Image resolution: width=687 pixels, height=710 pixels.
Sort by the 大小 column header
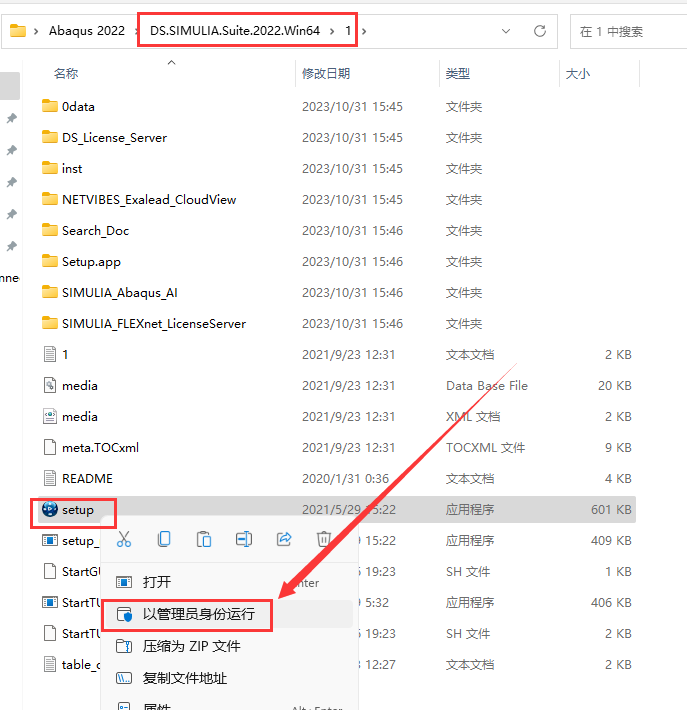(578, 73)
